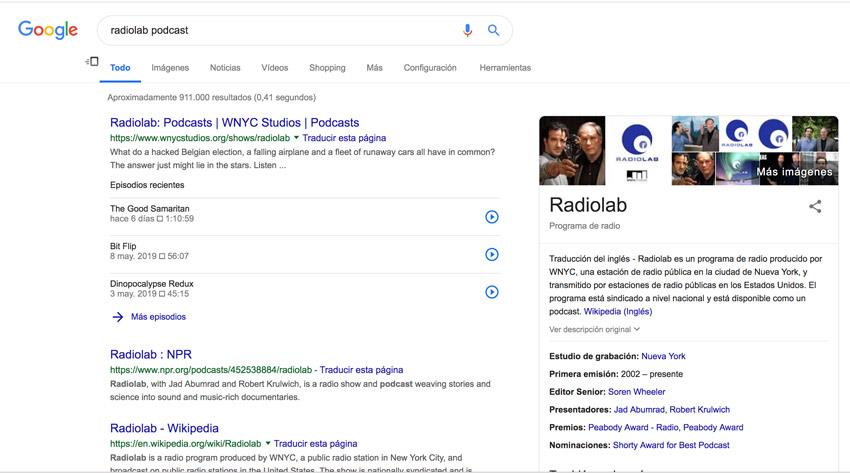Click Peabody Award - Radio link
The image size is (850, 473).
pyautogui.click(x=633, y=427)
